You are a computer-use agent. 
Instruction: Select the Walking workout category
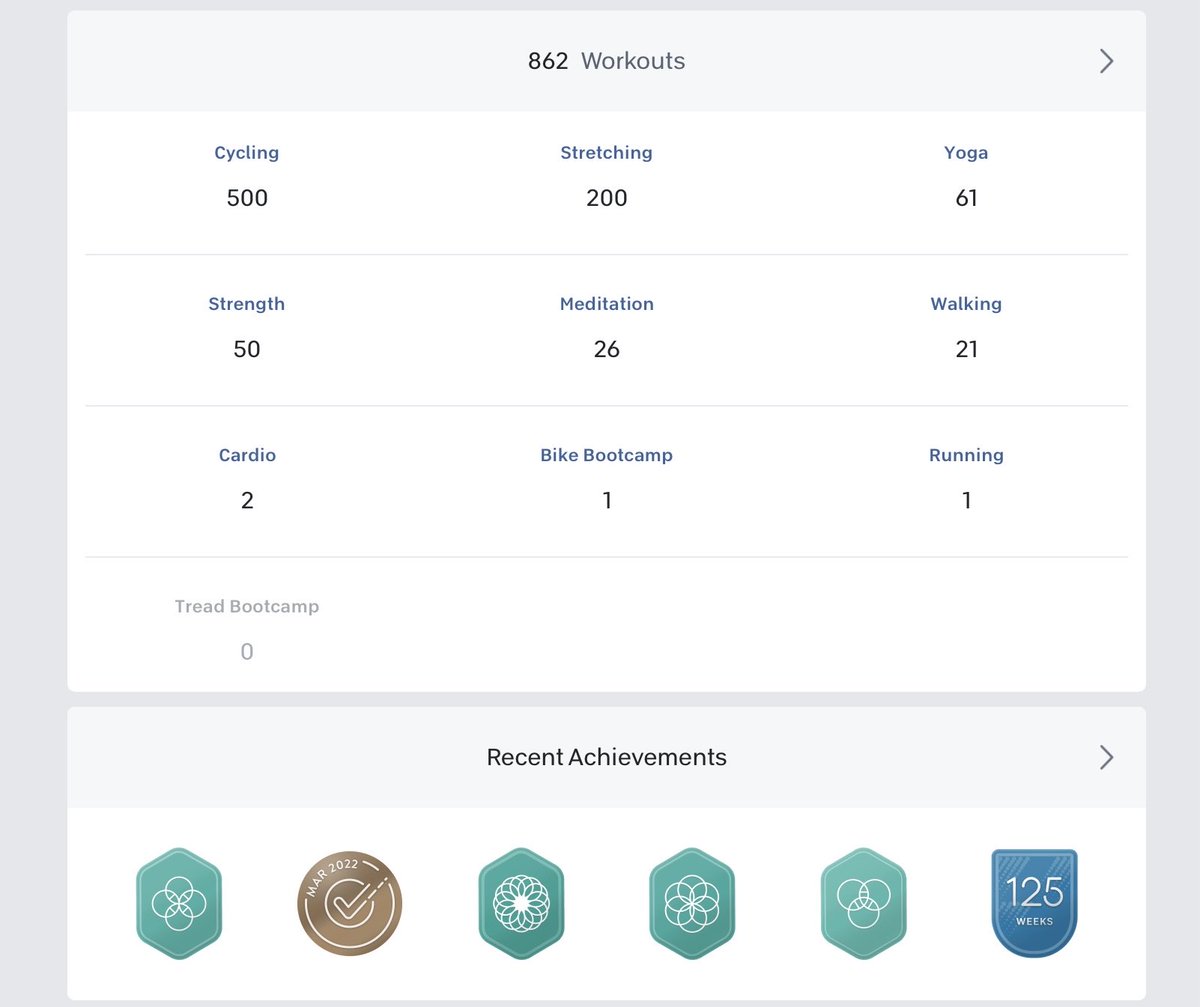pos(966,304)
